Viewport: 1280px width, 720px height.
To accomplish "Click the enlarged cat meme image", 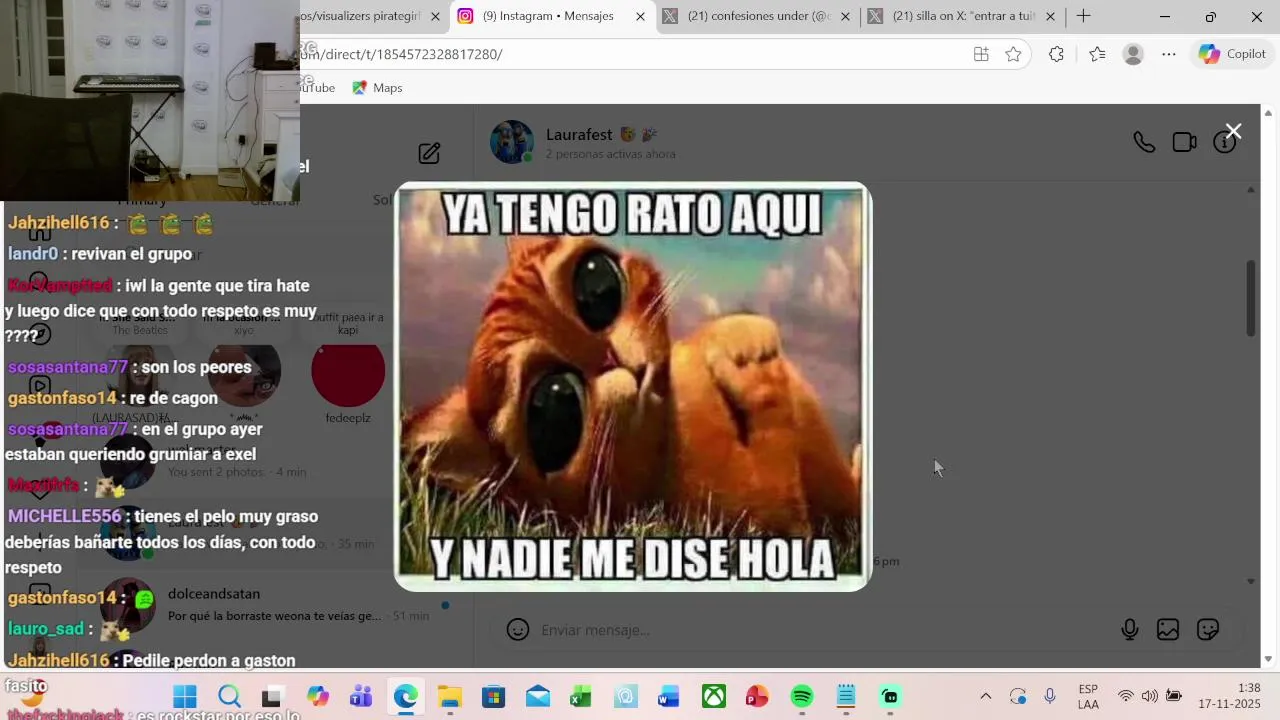I will click(x=633, y=387).
